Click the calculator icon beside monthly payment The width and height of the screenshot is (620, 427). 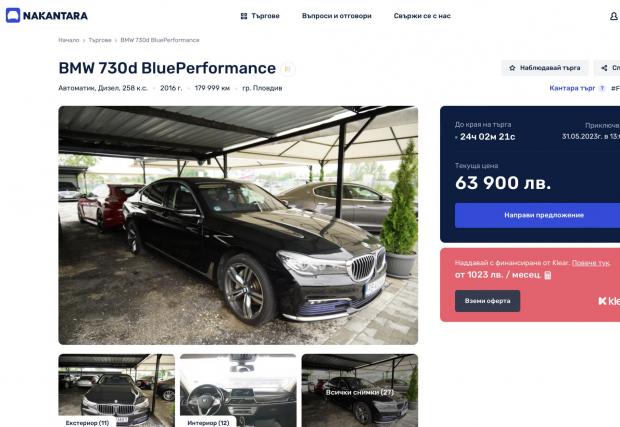pyautogui.click(x=548, y=275)
